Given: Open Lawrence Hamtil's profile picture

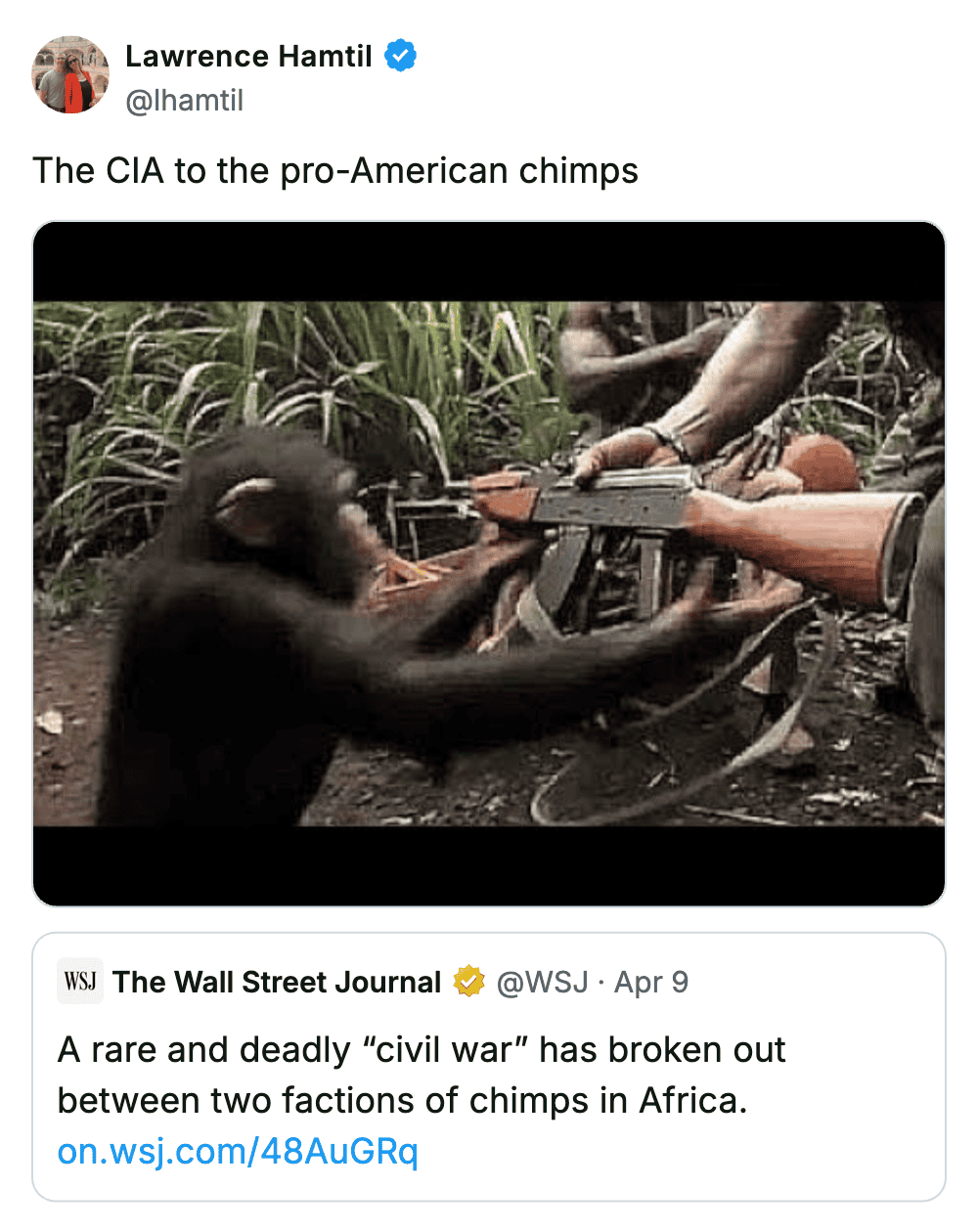Looking at the screenshot, I should [70, 75].
